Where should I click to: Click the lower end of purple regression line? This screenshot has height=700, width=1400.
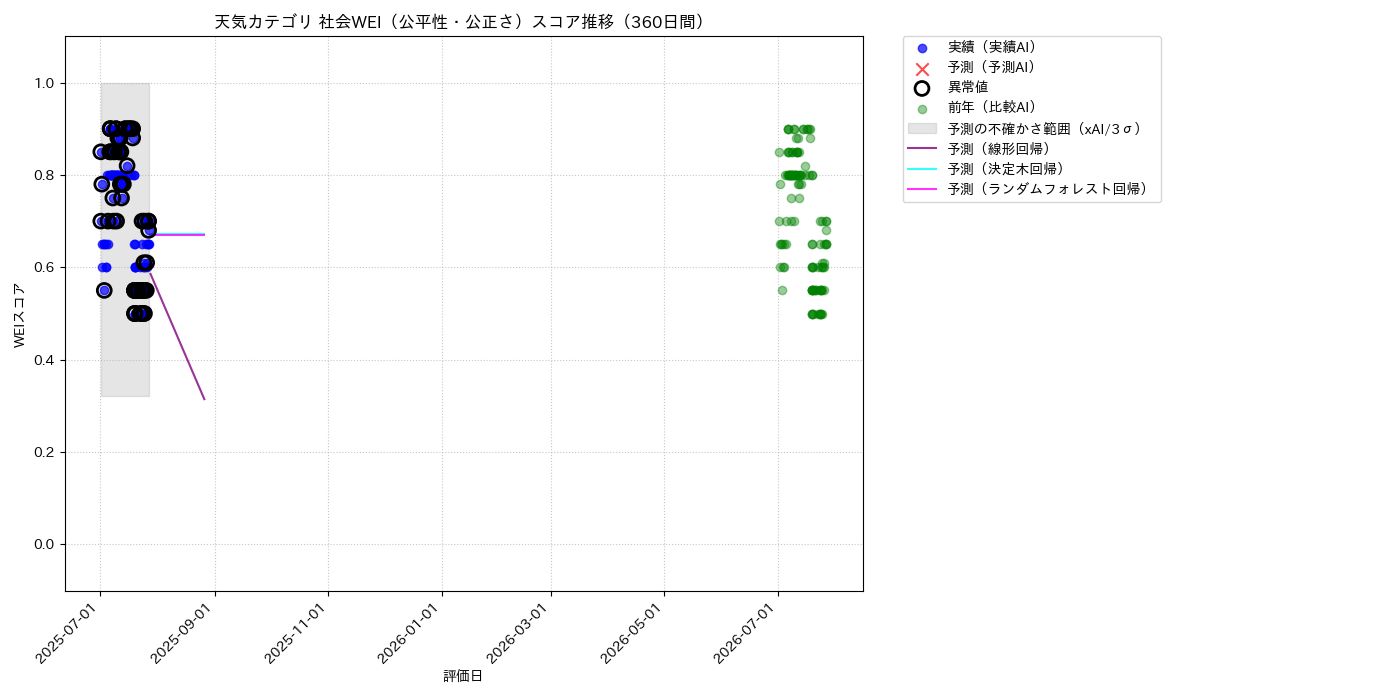coord(204,399)
